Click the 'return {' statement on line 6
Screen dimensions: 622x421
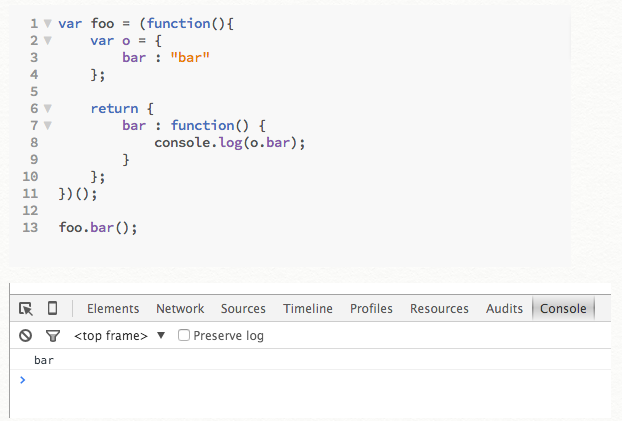[122, 108]
